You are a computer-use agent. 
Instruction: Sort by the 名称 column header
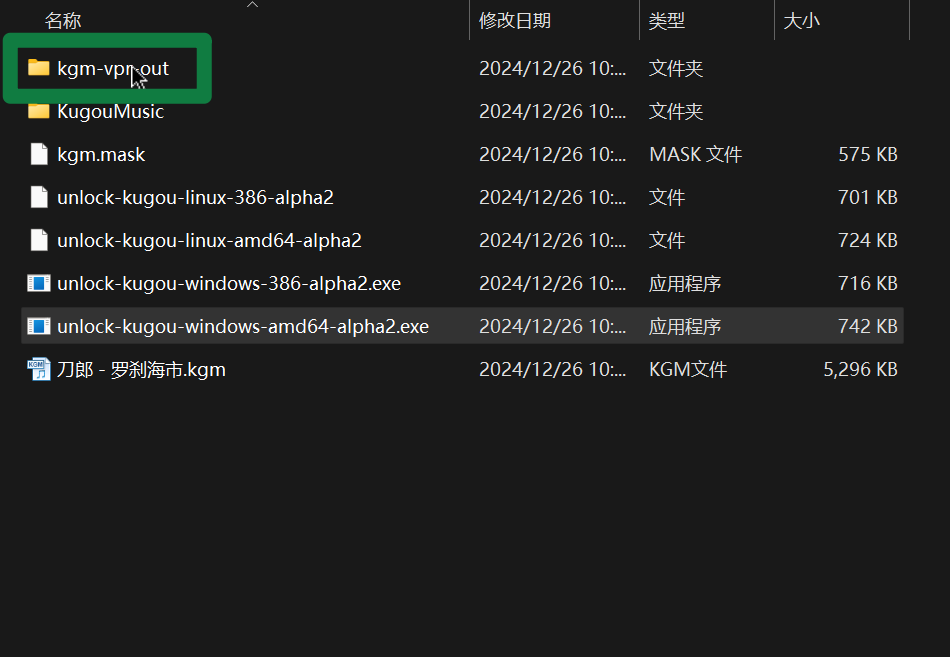point(63,21)
